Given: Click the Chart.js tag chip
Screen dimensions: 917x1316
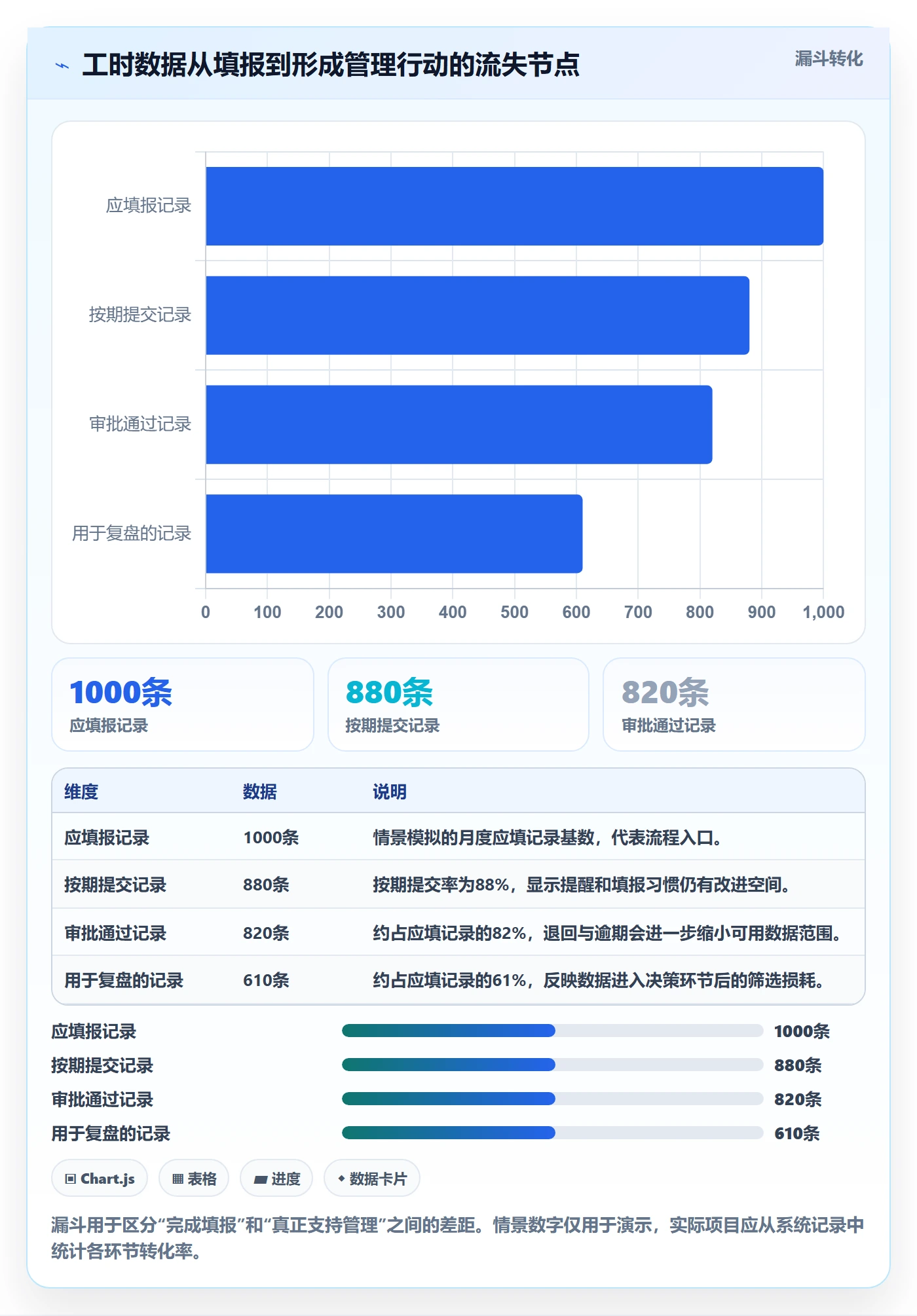Looking at the screenshot, I should 100,1179.
